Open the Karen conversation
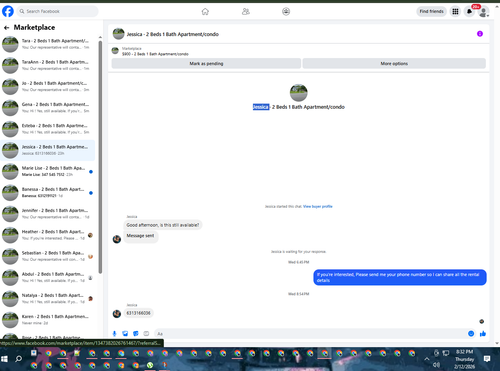 tap(48, 320)
